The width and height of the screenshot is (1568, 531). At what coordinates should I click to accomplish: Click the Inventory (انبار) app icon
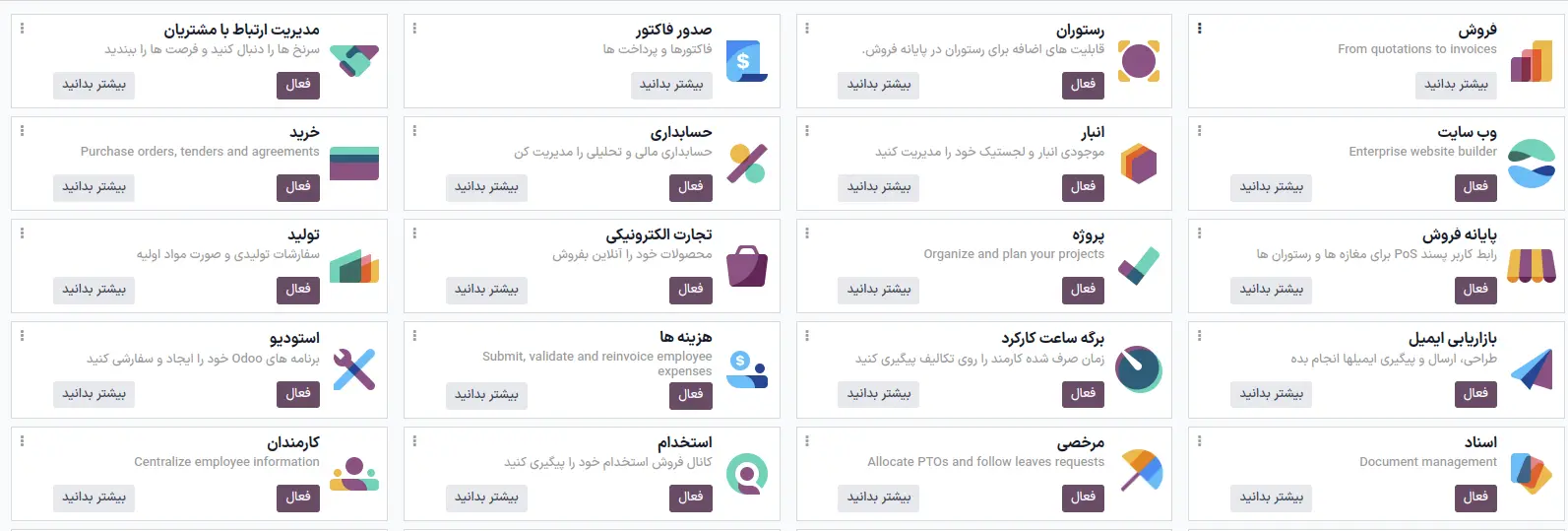tap(1139, 164)
